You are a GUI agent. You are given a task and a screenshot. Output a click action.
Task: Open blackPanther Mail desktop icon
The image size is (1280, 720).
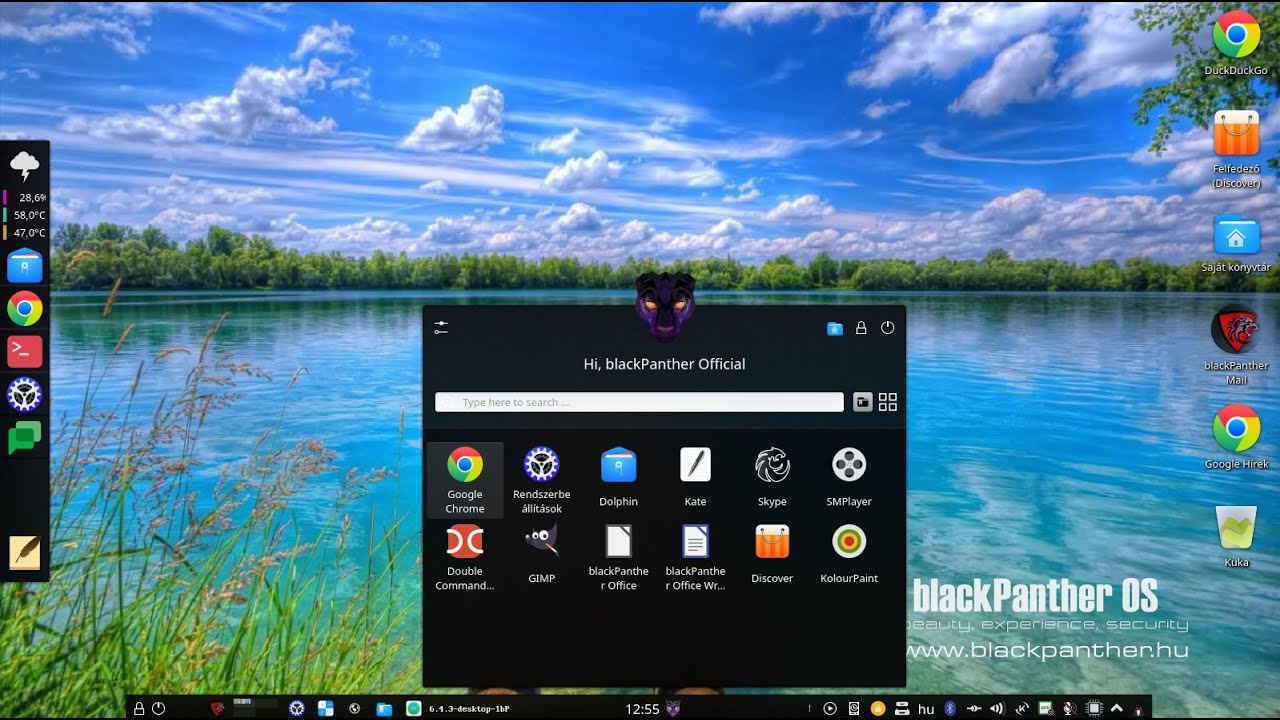click(x=1236, y=345)
